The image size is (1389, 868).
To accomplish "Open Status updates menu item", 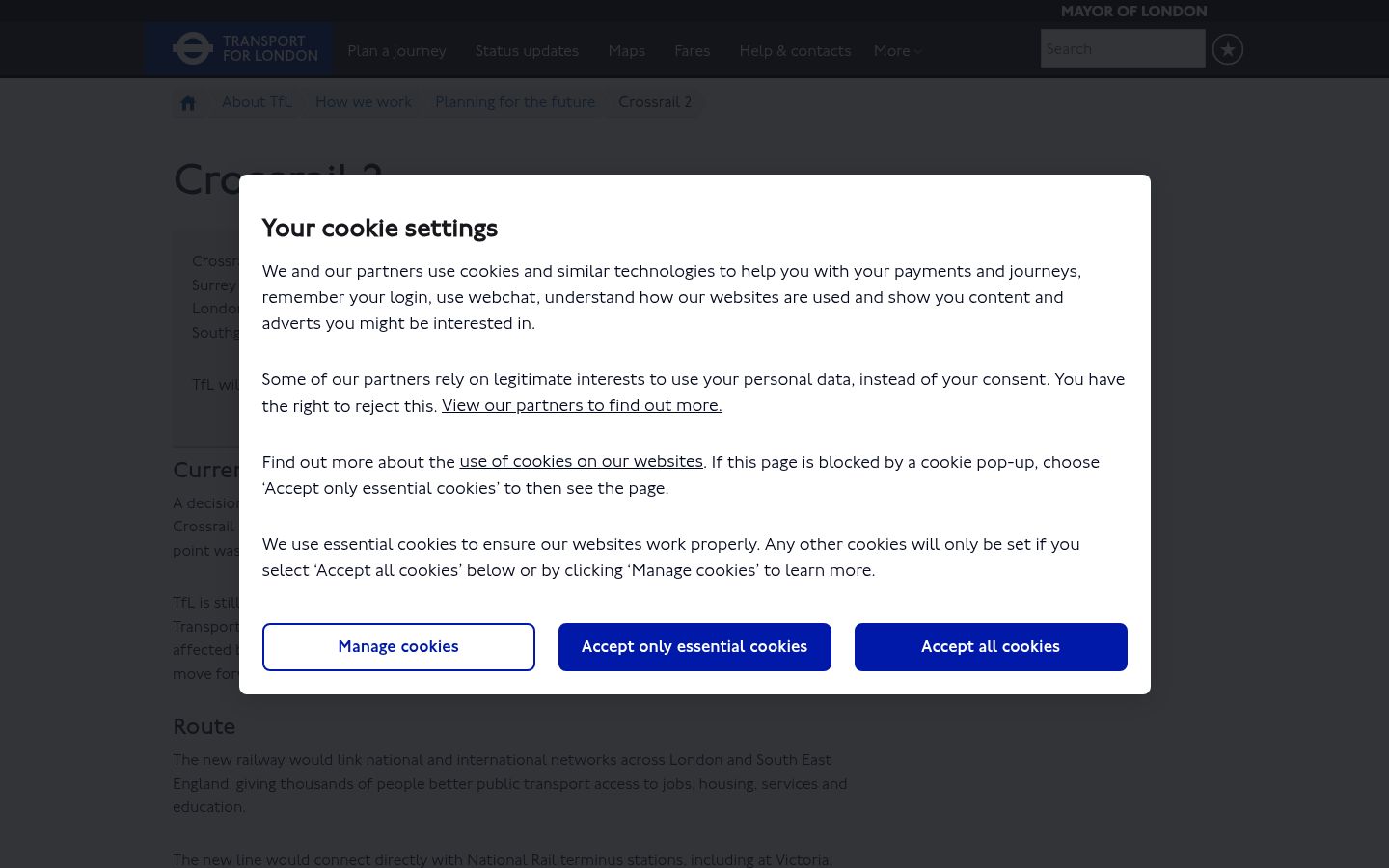I will click(x=527, y=51).
